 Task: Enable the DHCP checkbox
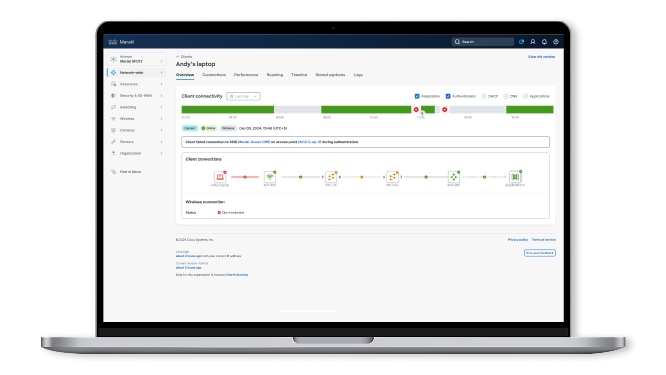click(483, 96)
